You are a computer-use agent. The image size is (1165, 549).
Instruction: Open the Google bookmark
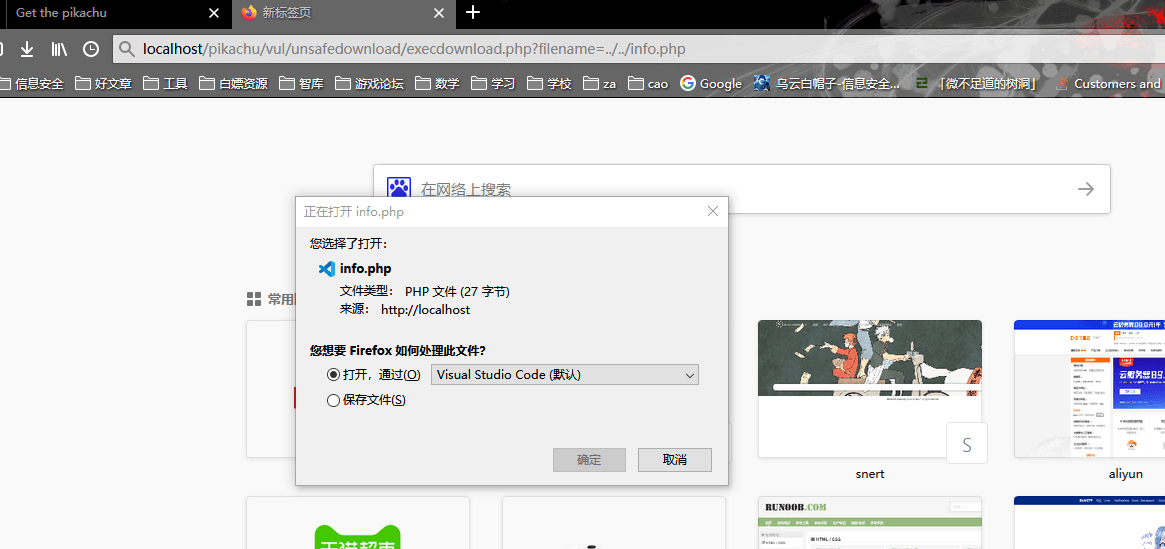[x=711, y=83]
